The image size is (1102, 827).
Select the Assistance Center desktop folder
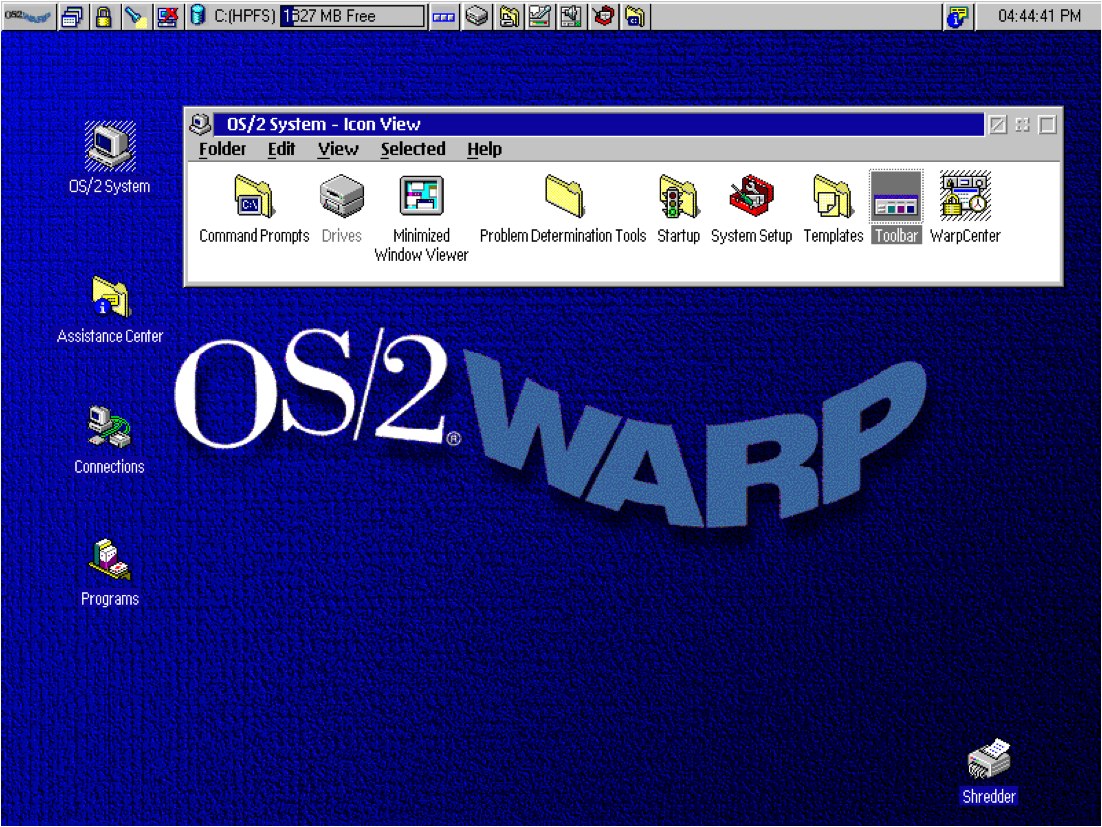point(110,310)
